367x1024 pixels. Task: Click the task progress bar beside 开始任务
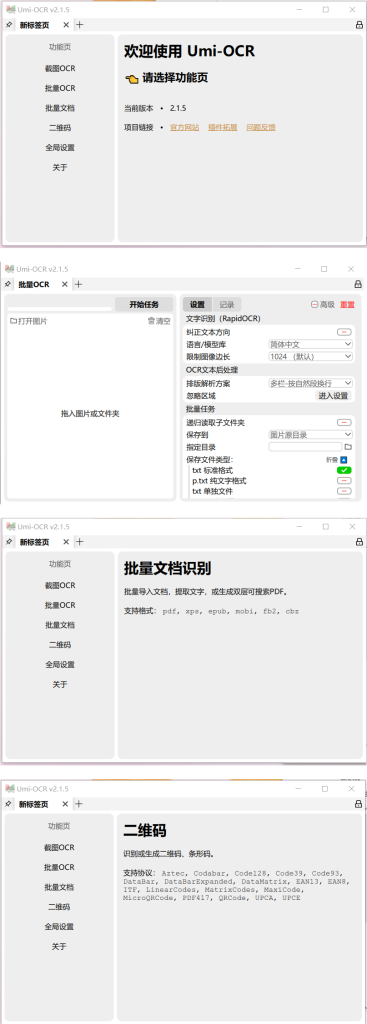pos(60,308)
